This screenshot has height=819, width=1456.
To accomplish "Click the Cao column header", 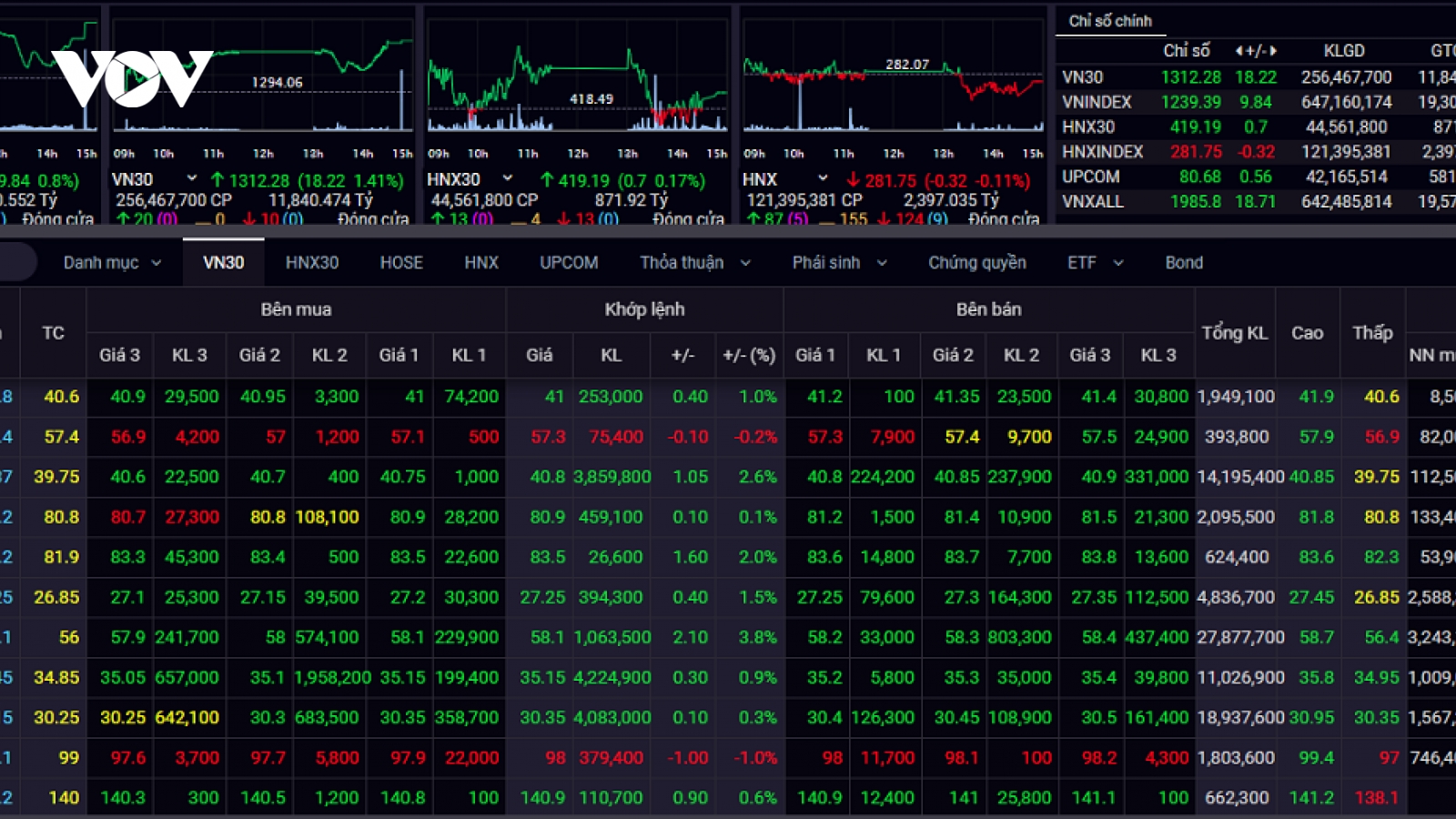I will coord(1308,333).
